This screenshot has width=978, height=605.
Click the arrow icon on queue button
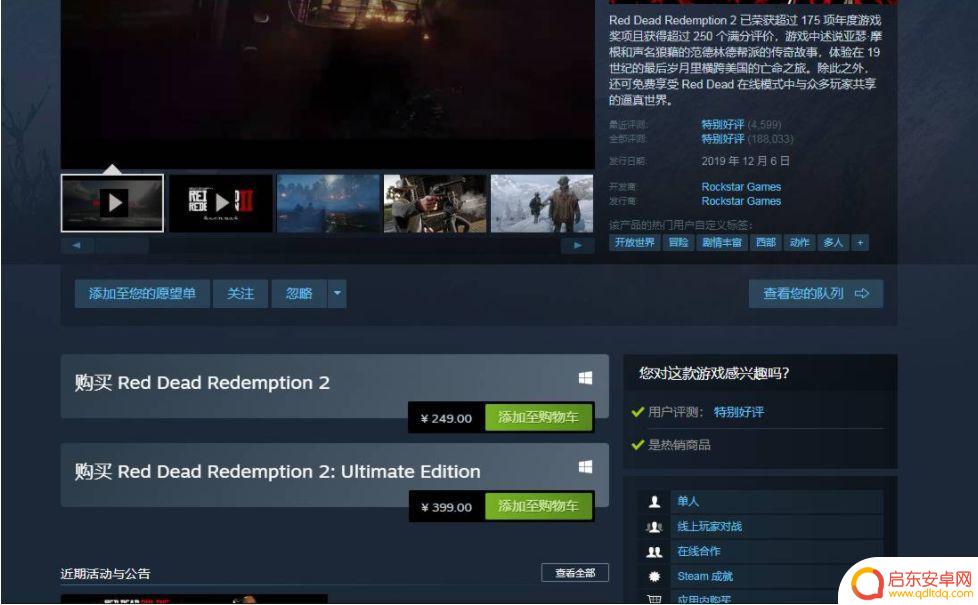862,293
